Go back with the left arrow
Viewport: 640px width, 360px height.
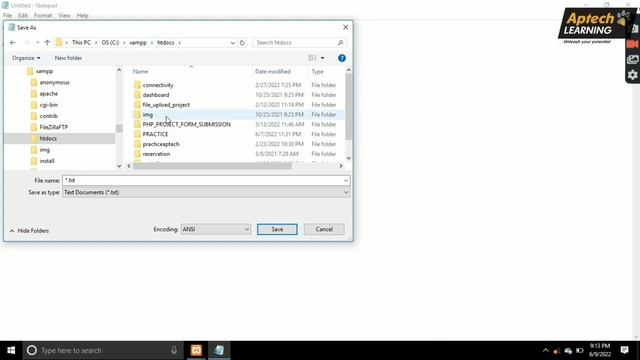pyautogui.click(x=13, y=42)
